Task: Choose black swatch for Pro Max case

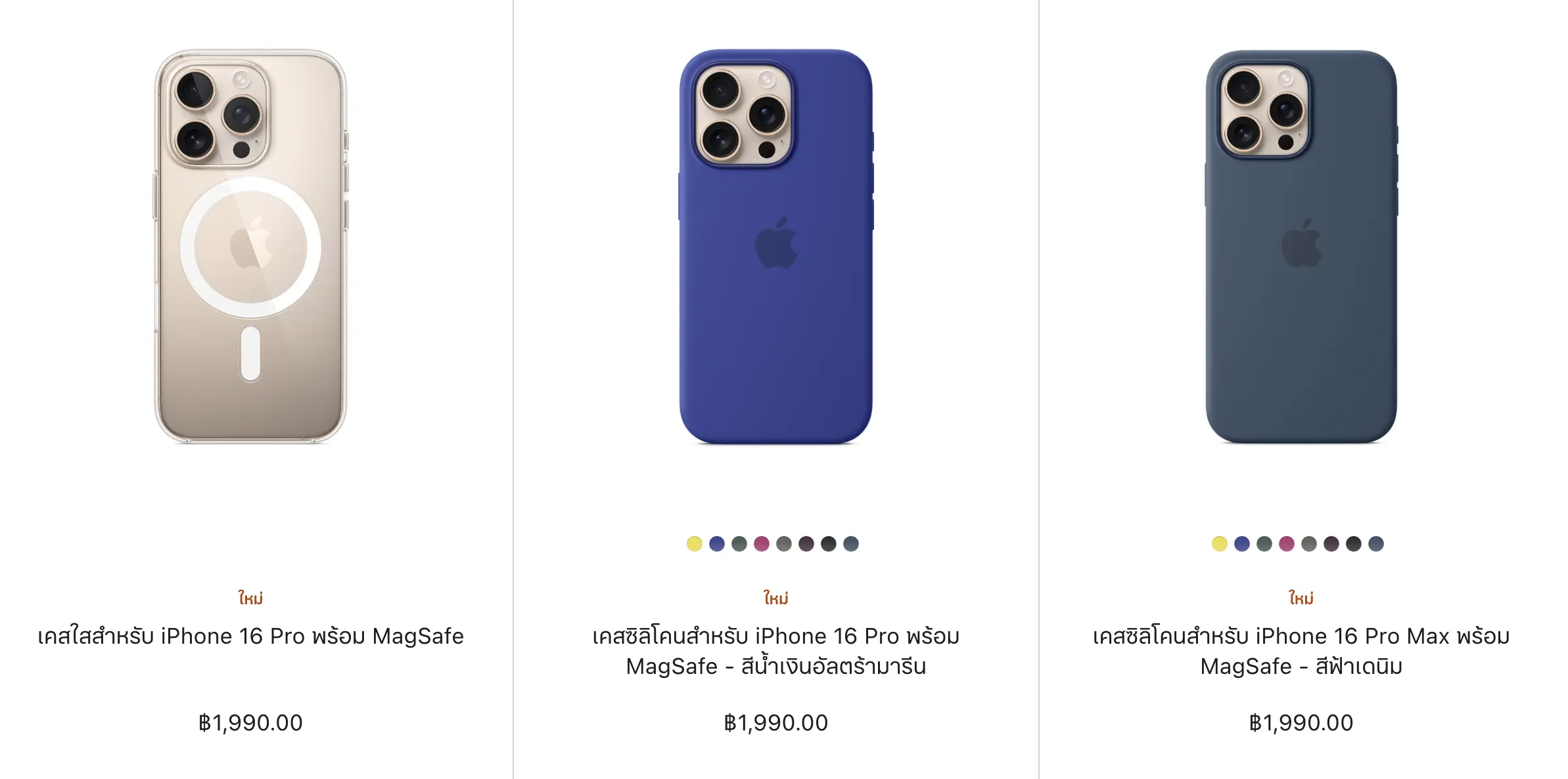Action: tap(1354, 544)
